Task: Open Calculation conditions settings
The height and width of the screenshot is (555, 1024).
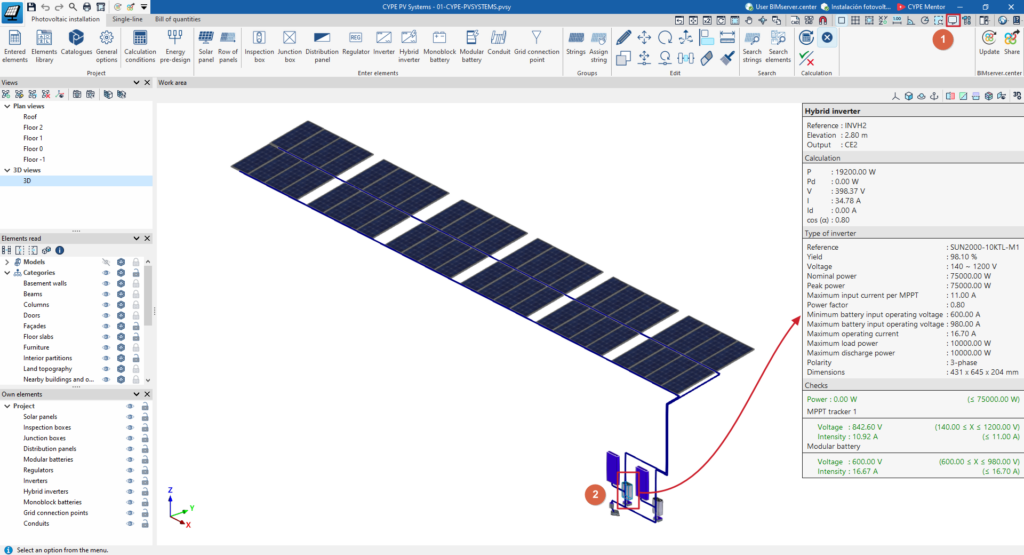Action: (140, 46)
